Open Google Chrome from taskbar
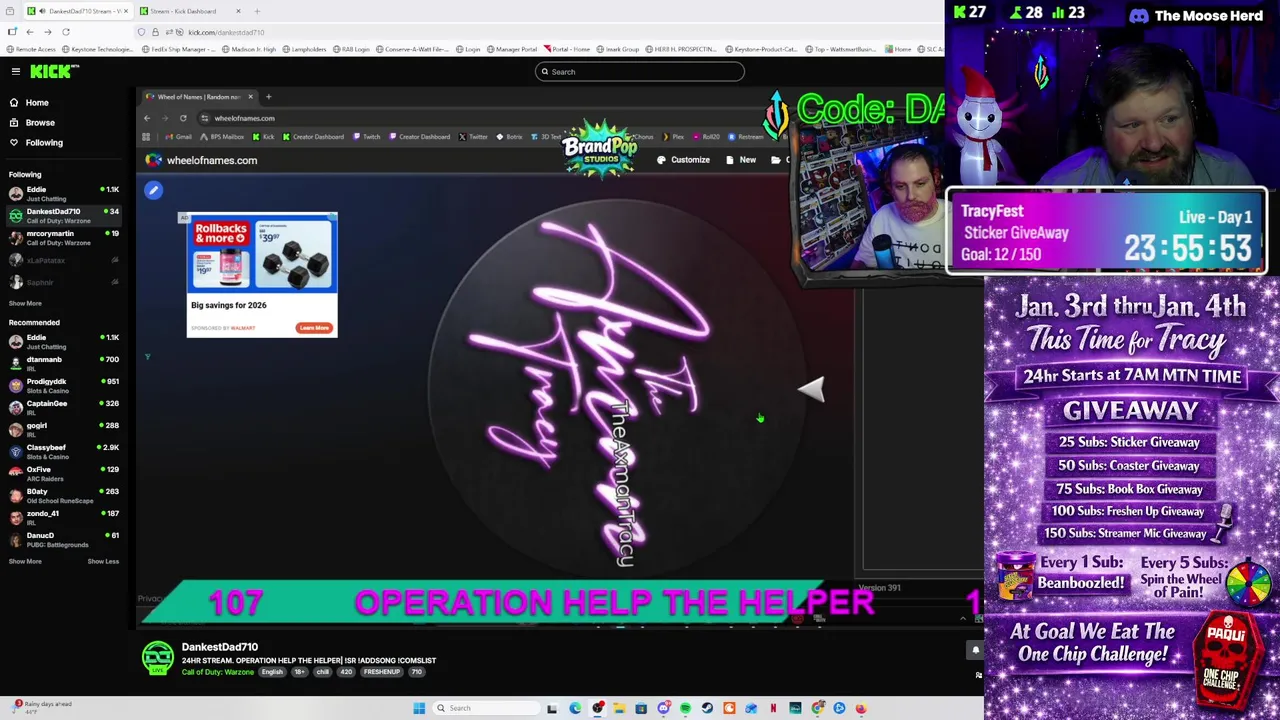The width and height of the screenshot is (1280, 720). [x=818, y=708]
